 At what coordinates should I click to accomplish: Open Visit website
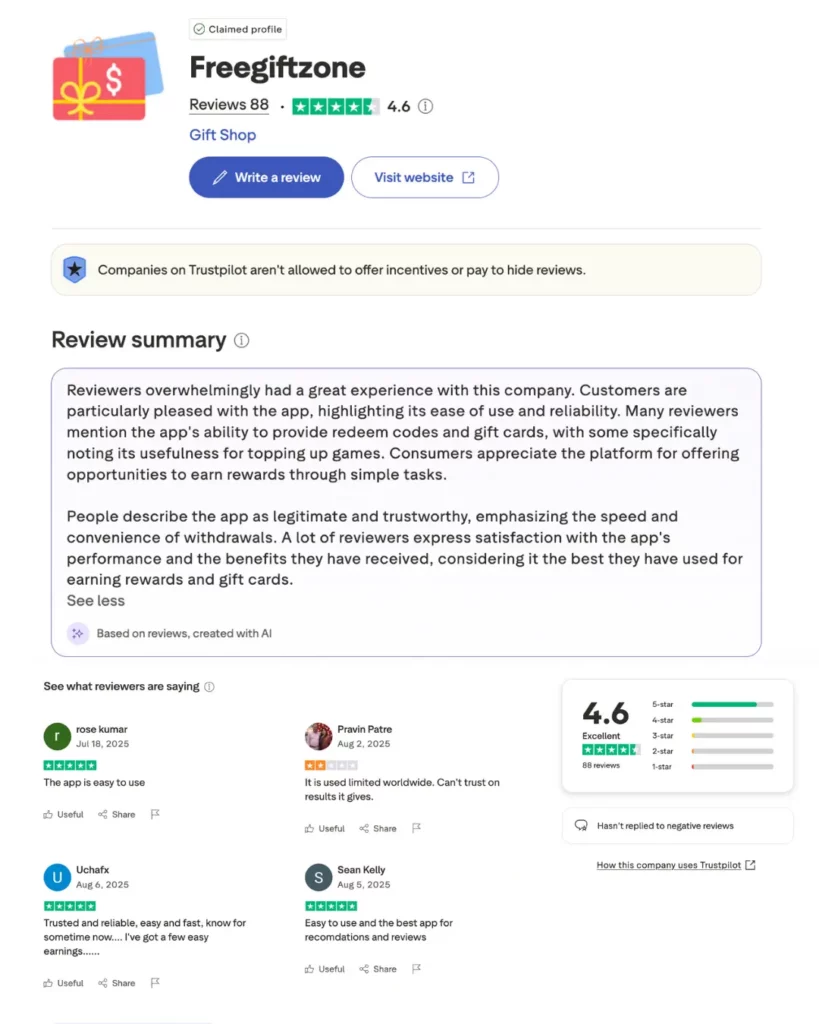[x=424, y=177]
